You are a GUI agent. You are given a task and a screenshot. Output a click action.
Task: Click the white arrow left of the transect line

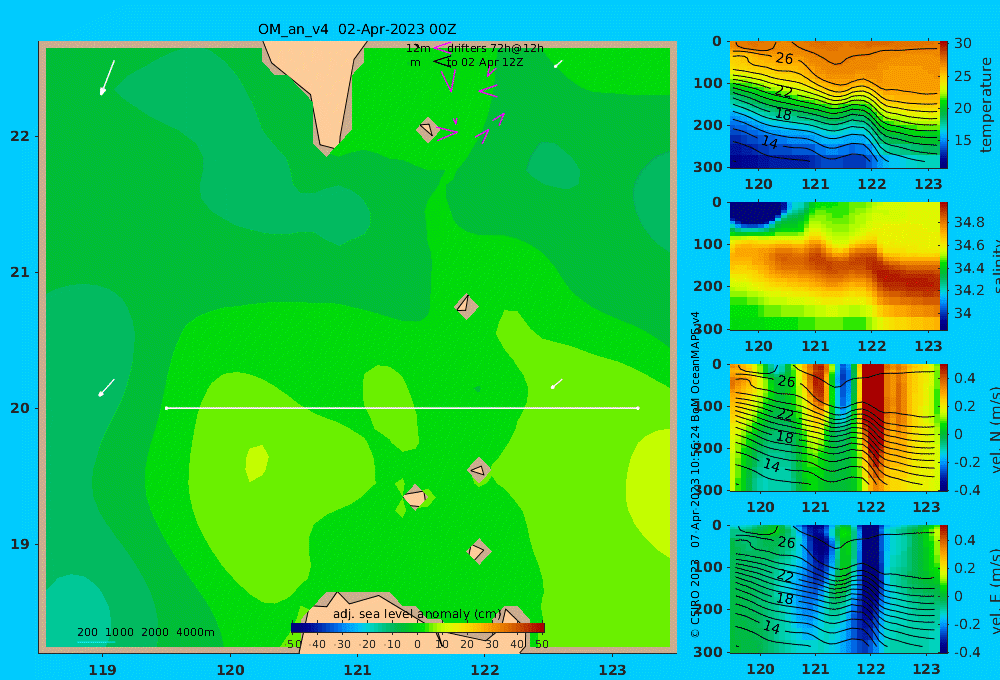(x=106, y=388)
